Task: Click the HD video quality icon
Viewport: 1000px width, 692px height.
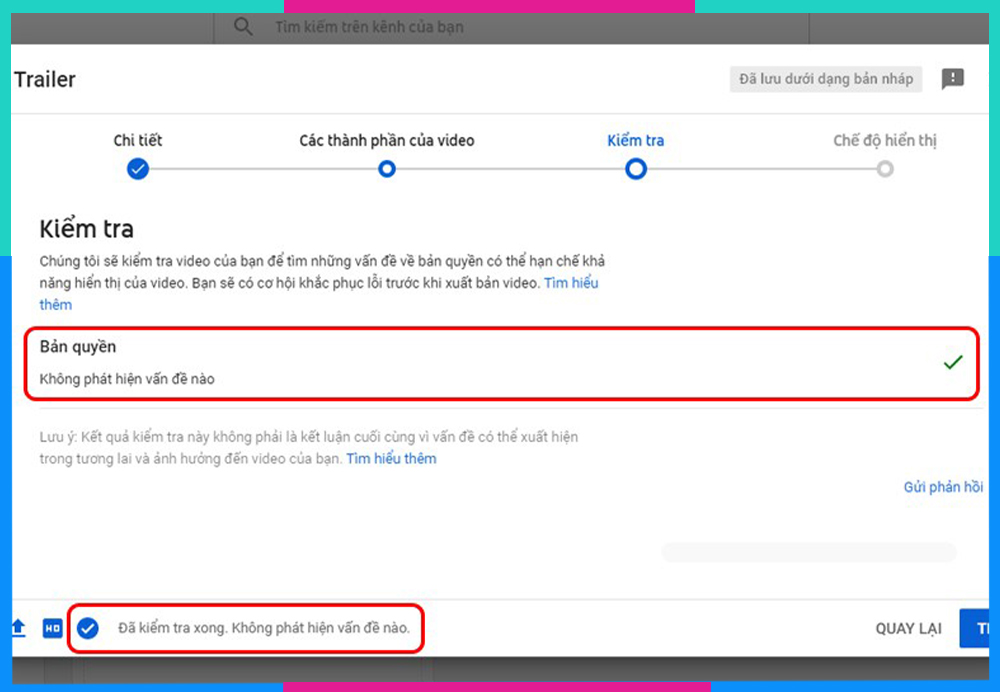Action: [x=51, y=628]
